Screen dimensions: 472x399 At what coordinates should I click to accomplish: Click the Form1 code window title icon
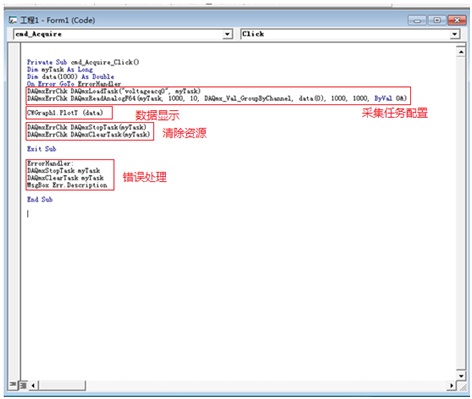[13, 20]
